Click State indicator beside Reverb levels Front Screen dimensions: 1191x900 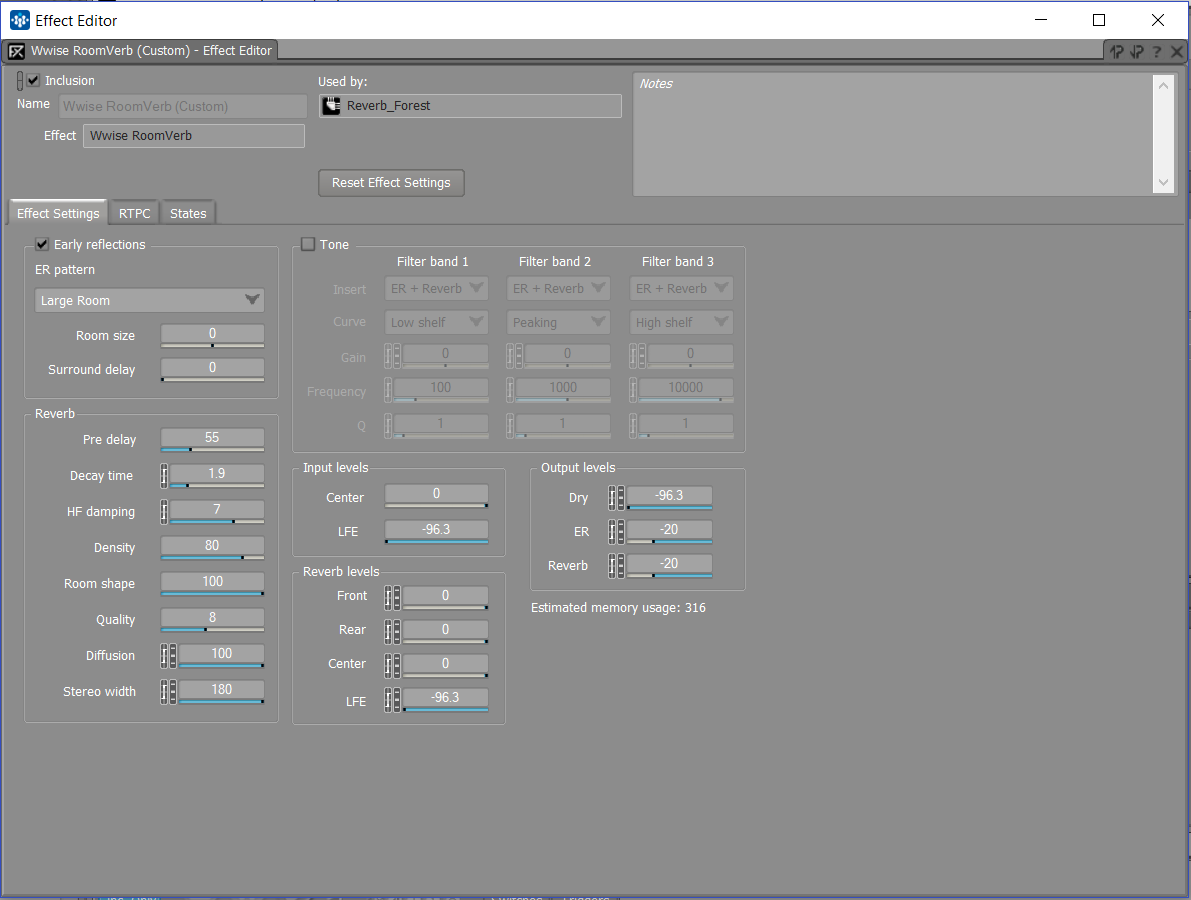coord(396,598)
